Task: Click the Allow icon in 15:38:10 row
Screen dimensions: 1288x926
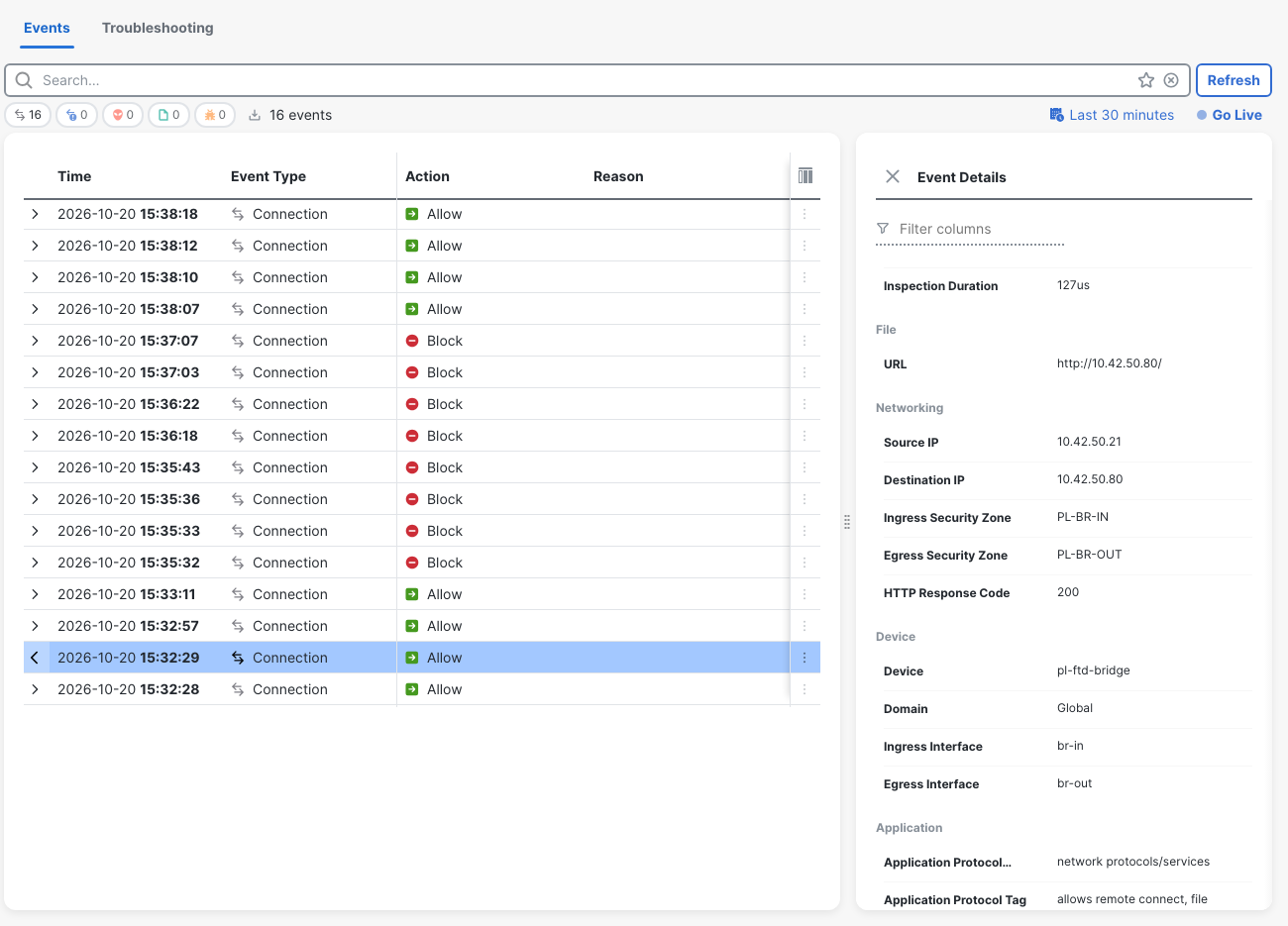Action: [412, 277]
